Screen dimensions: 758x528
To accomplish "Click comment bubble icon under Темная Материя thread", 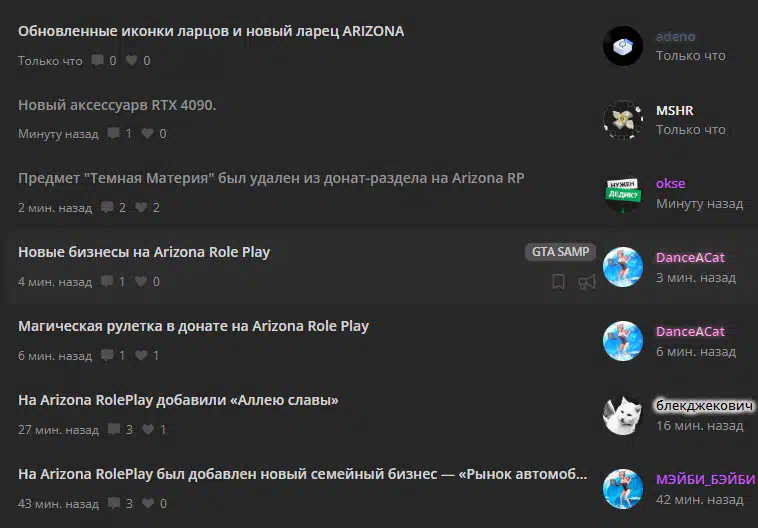I will [x=107, y=207].
